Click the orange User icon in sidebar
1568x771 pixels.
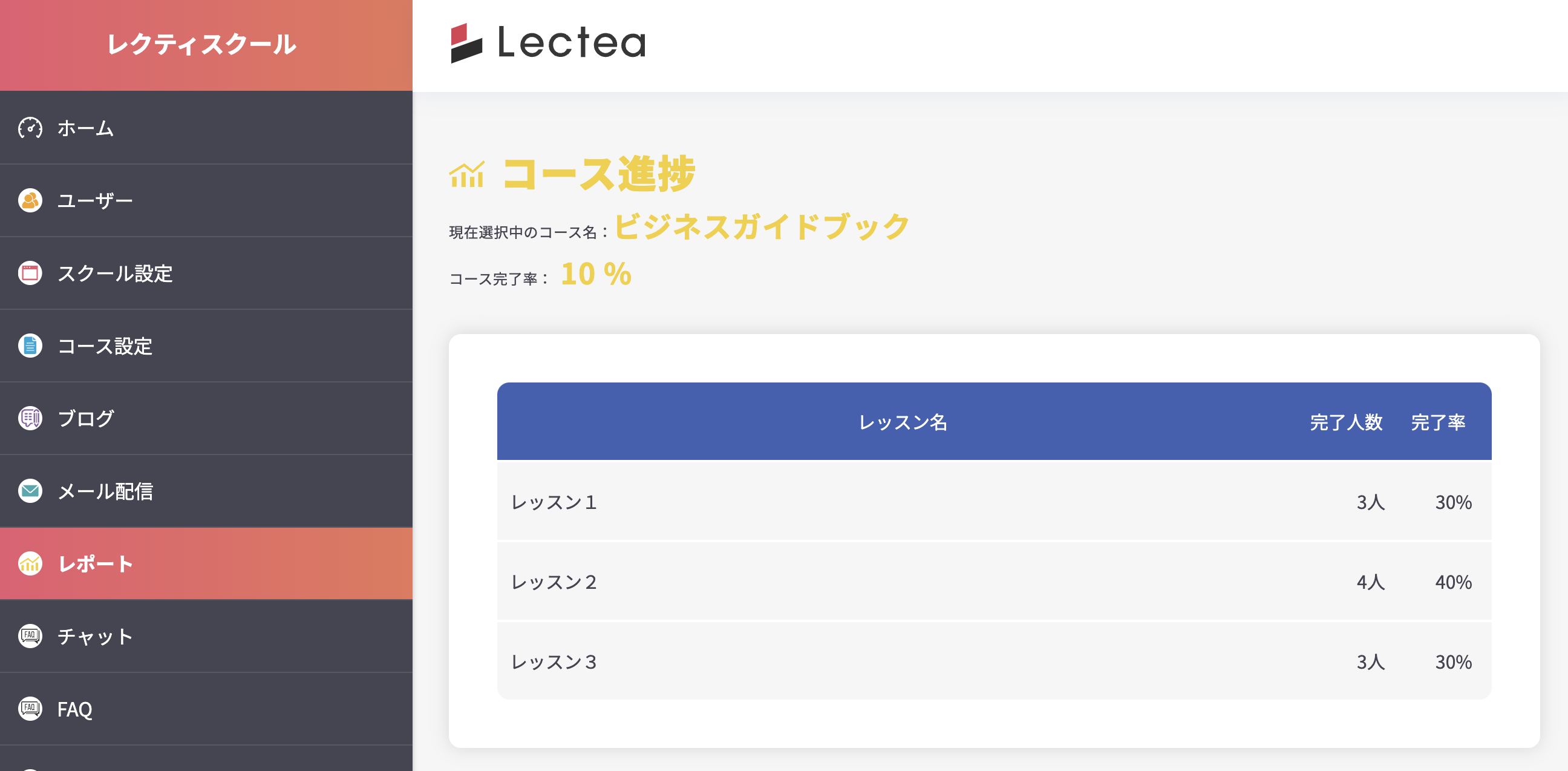30,200
